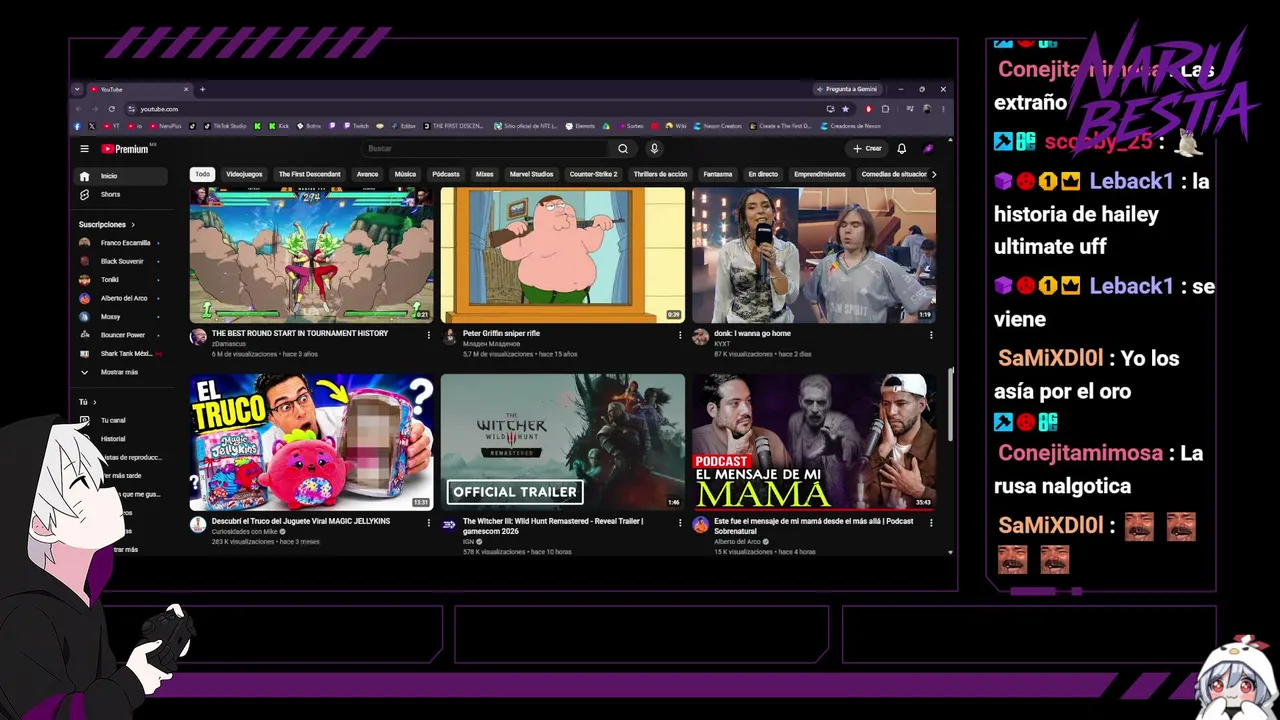Play the Witcher Wild Hunt Remastered thumbnail
Image resolution: width=1280 pixels, height=720 pixels.
pyautogui.click(x=563, y=442)
